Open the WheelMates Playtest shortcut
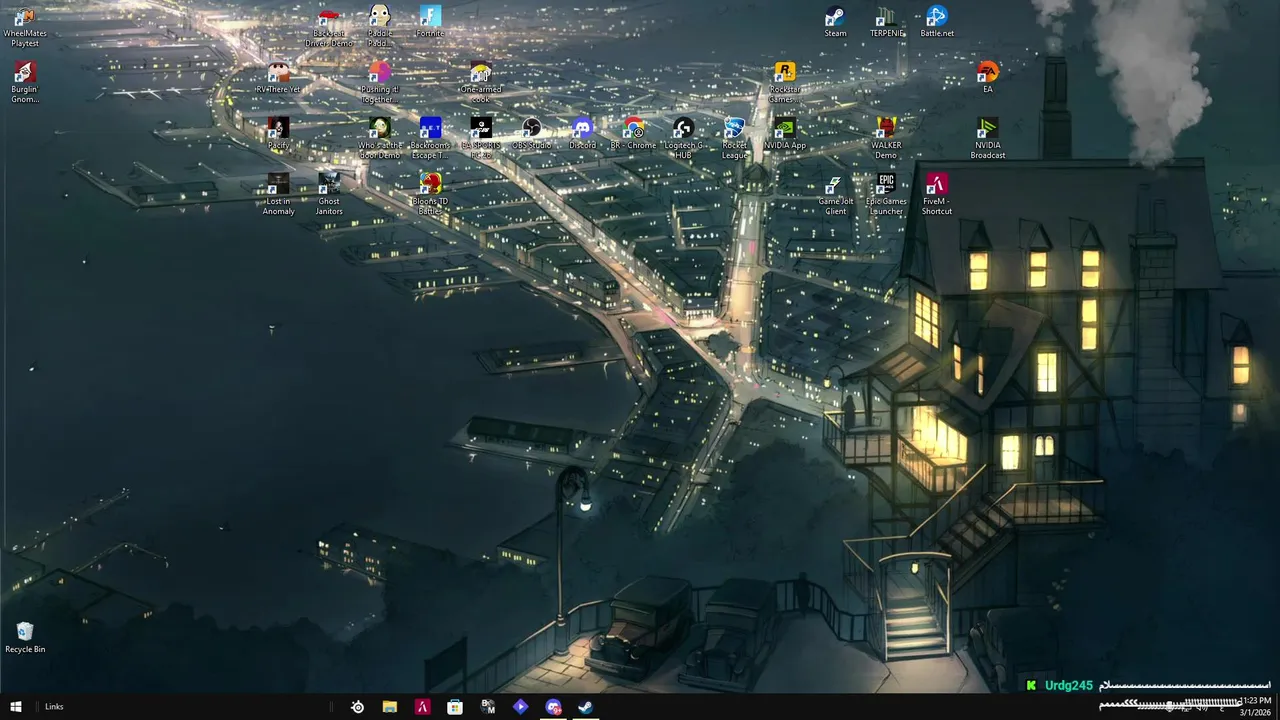 (x=25, y=27)
